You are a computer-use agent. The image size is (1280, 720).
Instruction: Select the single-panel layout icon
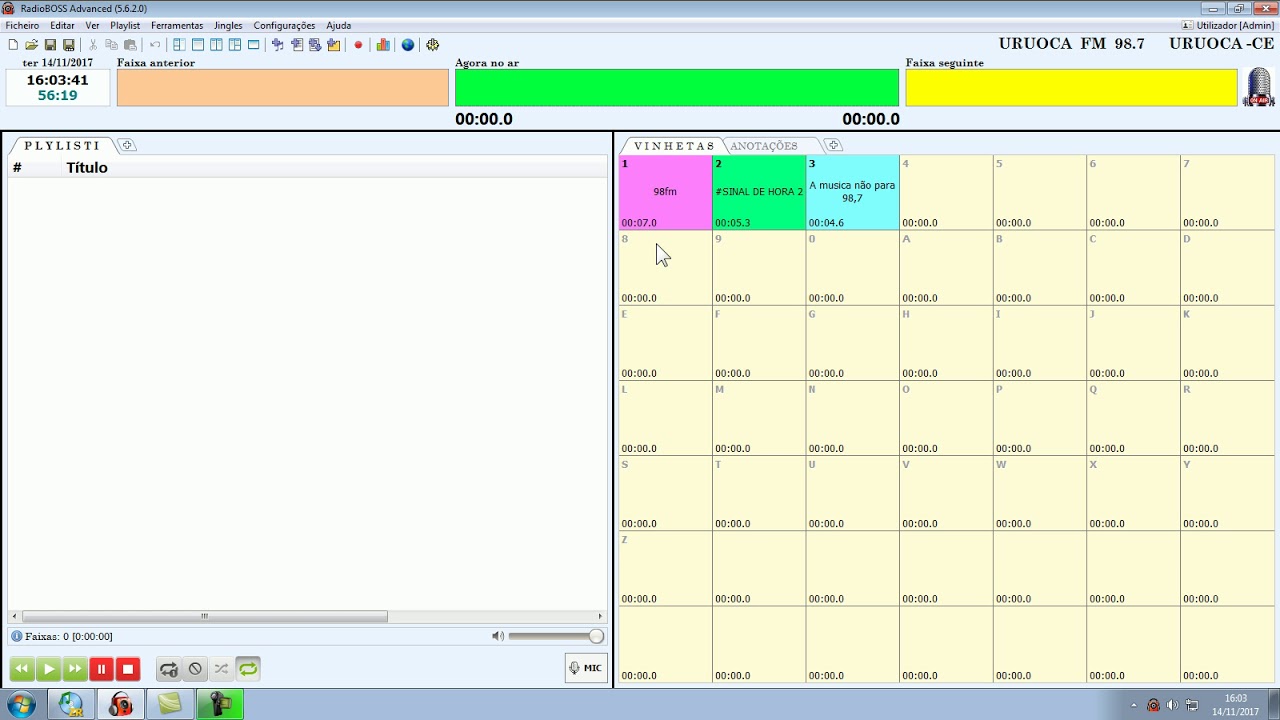tap(254, 45)
